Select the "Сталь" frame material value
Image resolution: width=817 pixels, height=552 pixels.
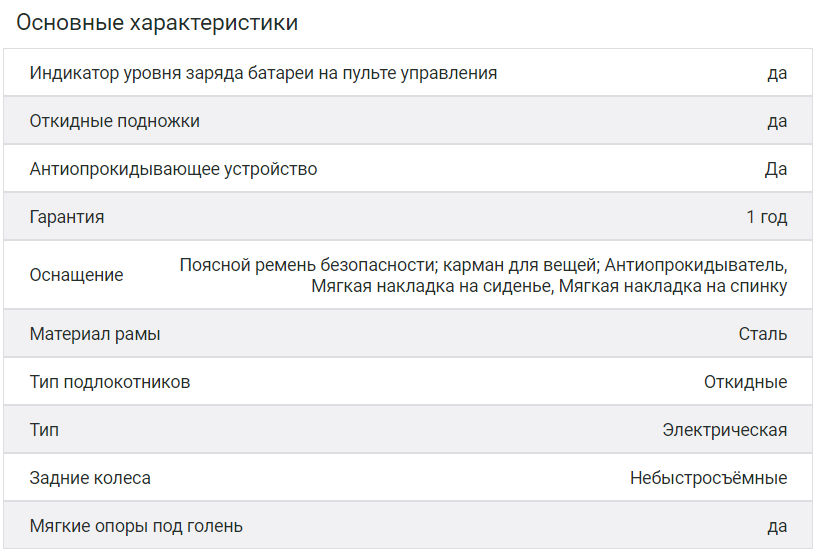(762, 334)
